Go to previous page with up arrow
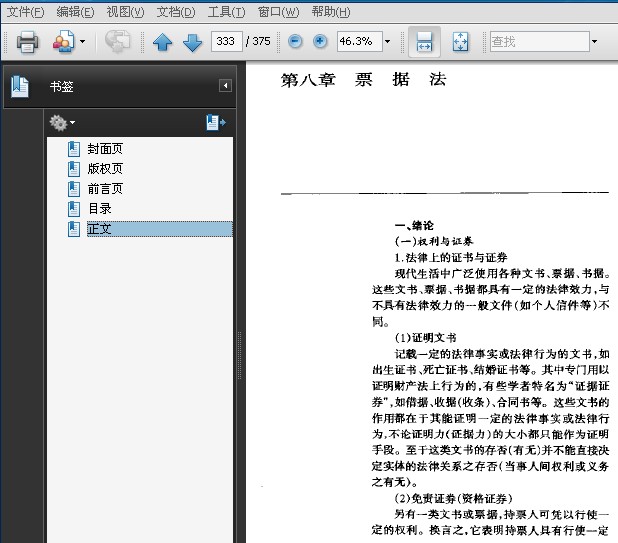618x543 pixels. pyautogui.click(x=162, y=42)
